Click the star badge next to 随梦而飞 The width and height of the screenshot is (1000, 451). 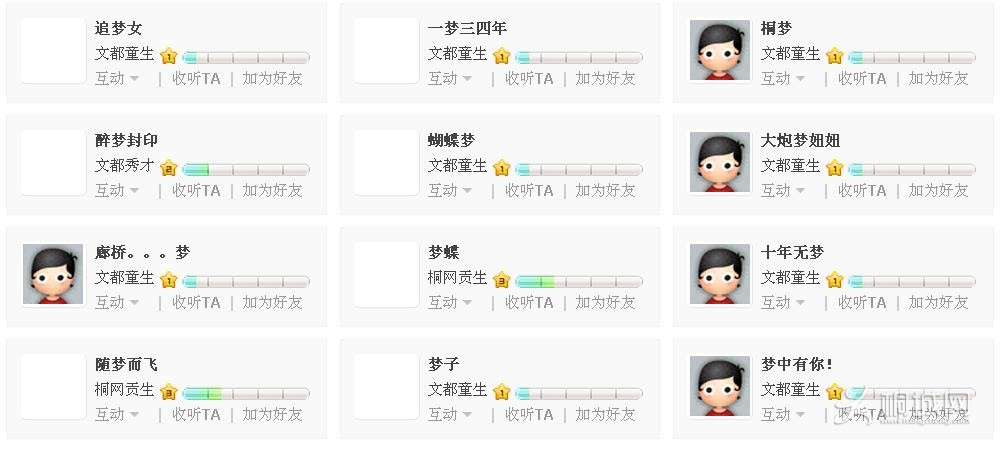coord(168,392)
